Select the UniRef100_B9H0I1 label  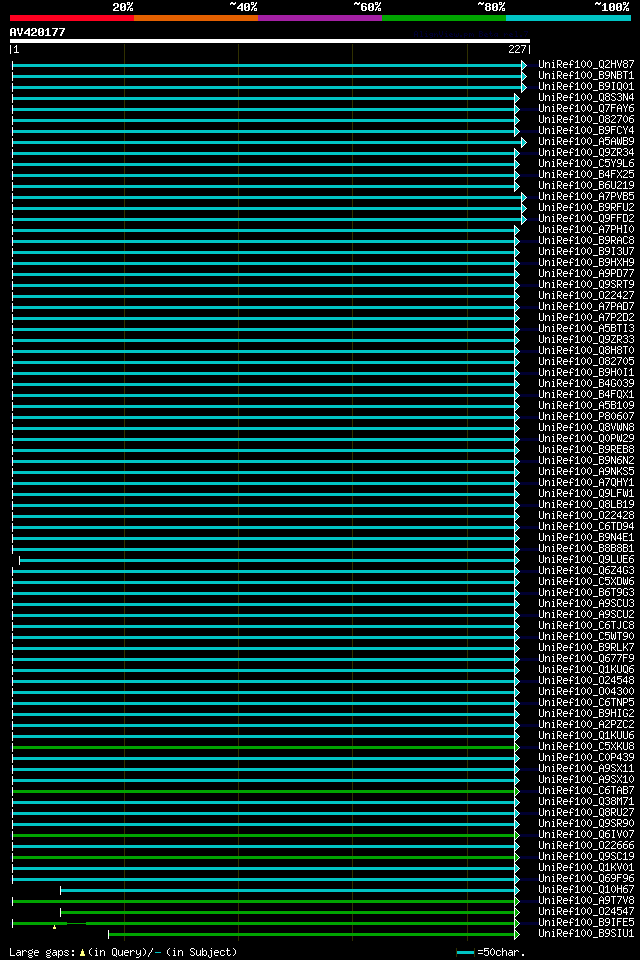pyautogui.click(x=586, y=372)
